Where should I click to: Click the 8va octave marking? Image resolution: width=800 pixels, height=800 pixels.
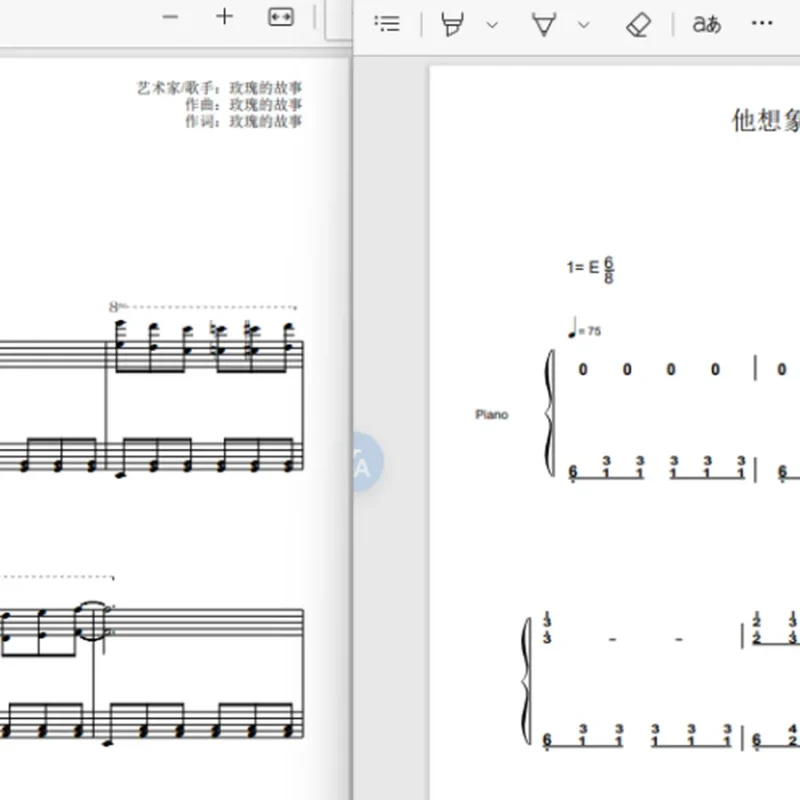tap(117, 307)
